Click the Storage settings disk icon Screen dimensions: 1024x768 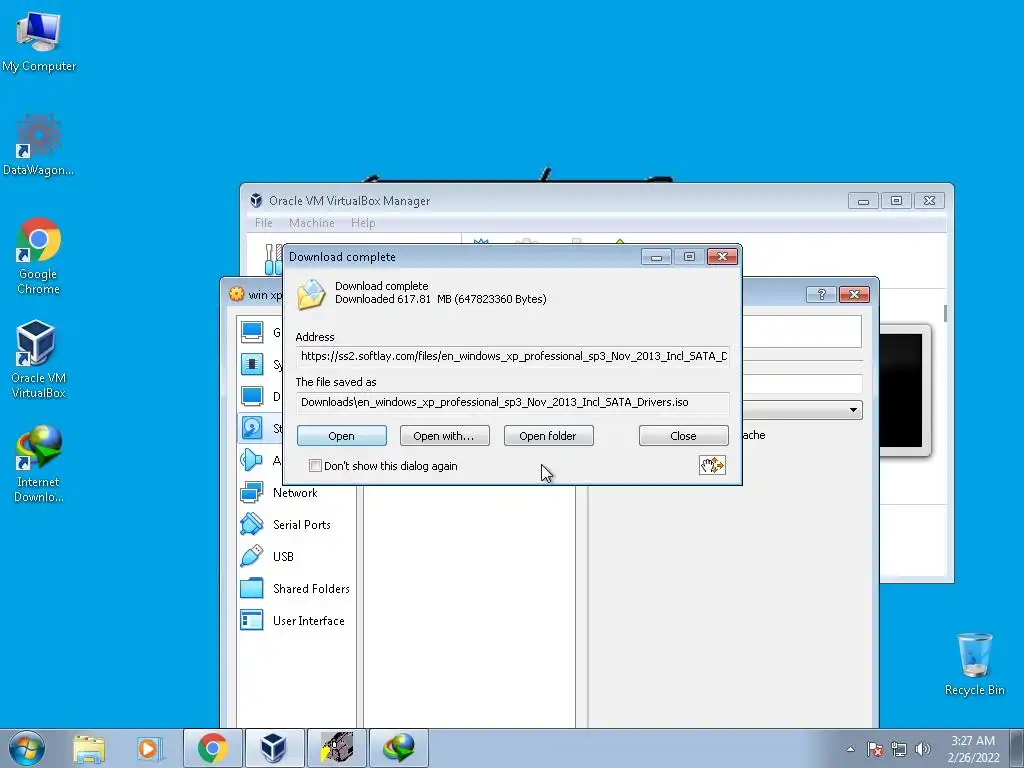(252, 428)
